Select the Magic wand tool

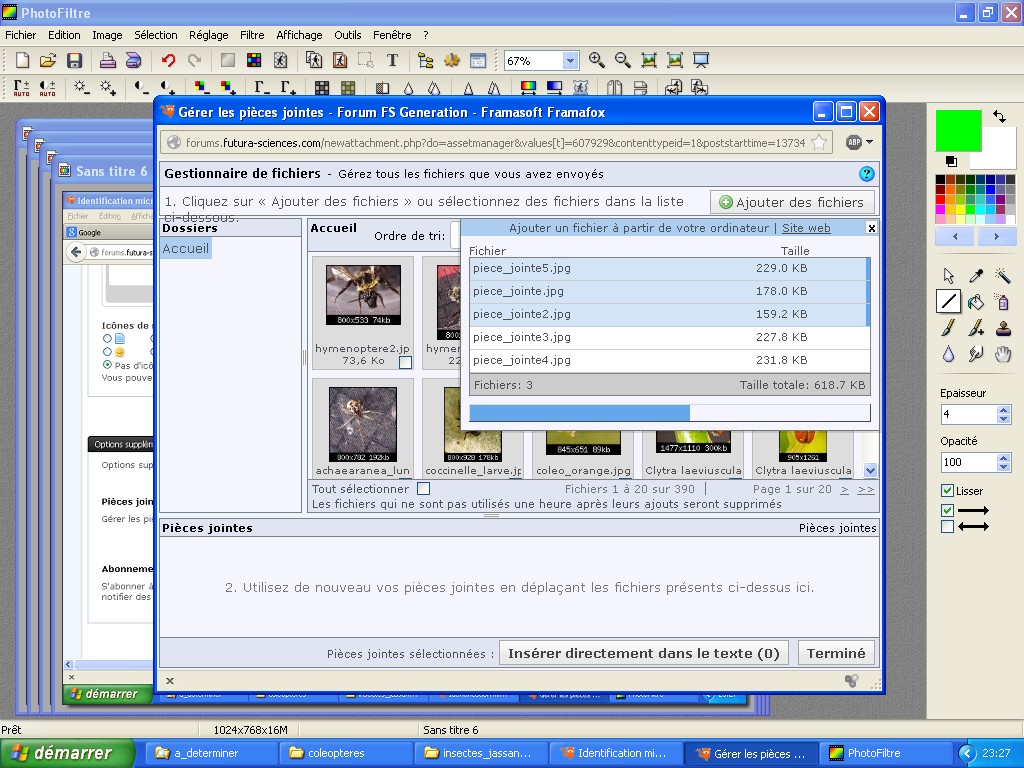pyautogui.click(x=1002, y=276)
